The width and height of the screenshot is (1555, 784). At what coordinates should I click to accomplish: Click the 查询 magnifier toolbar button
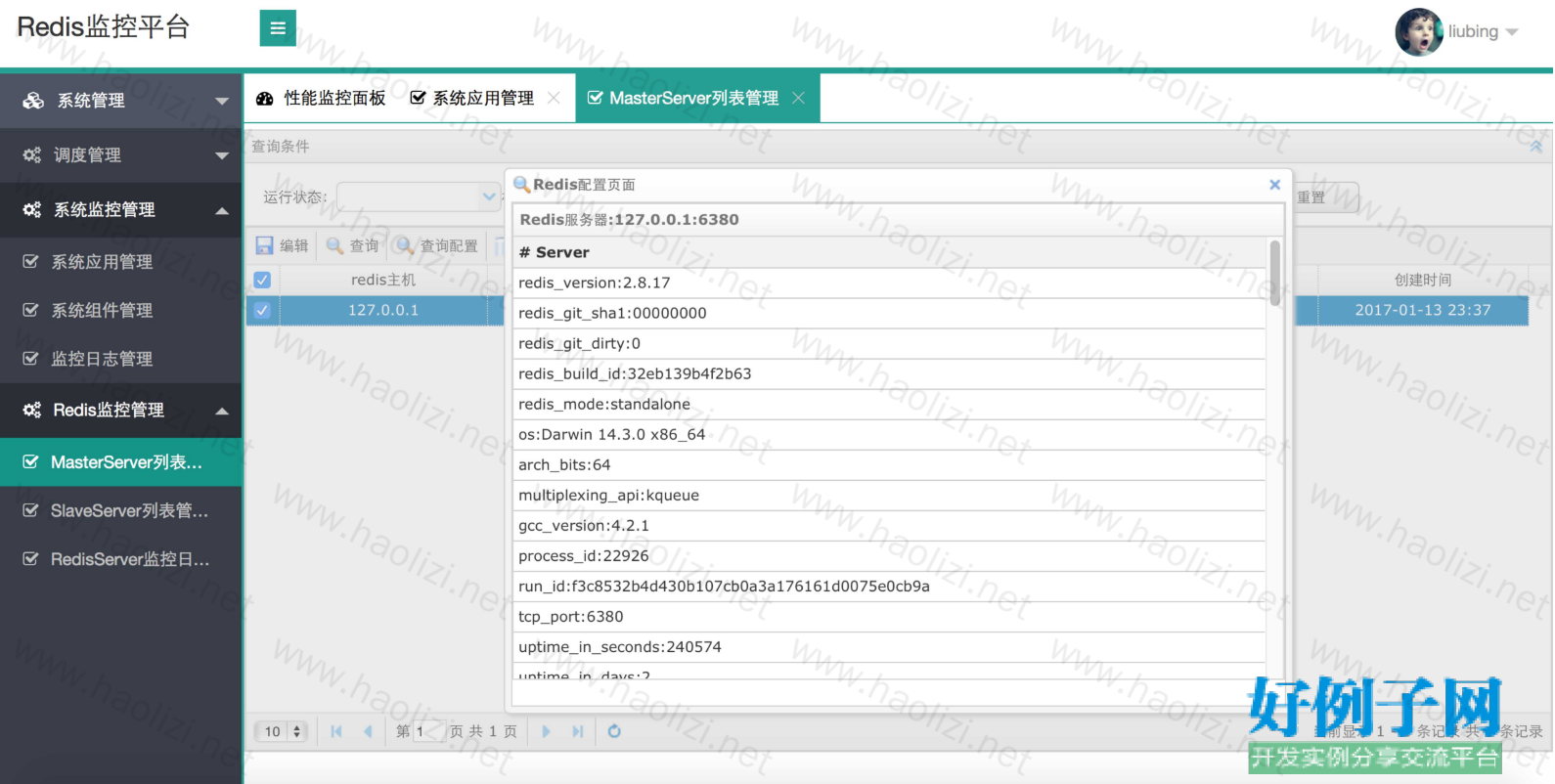[x=352, y=245]
